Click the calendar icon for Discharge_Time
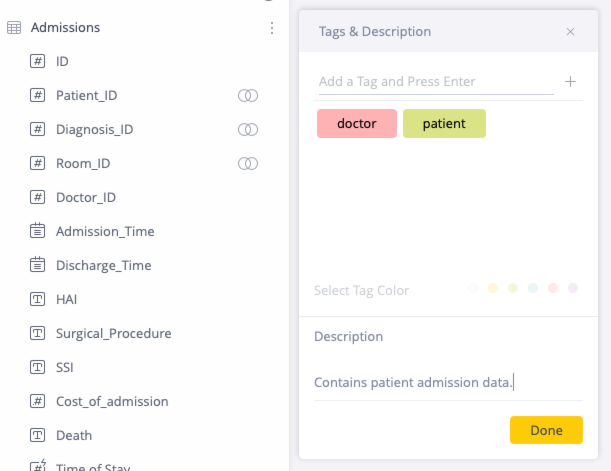This screenshot has width=611, height=471. point(37,265)
